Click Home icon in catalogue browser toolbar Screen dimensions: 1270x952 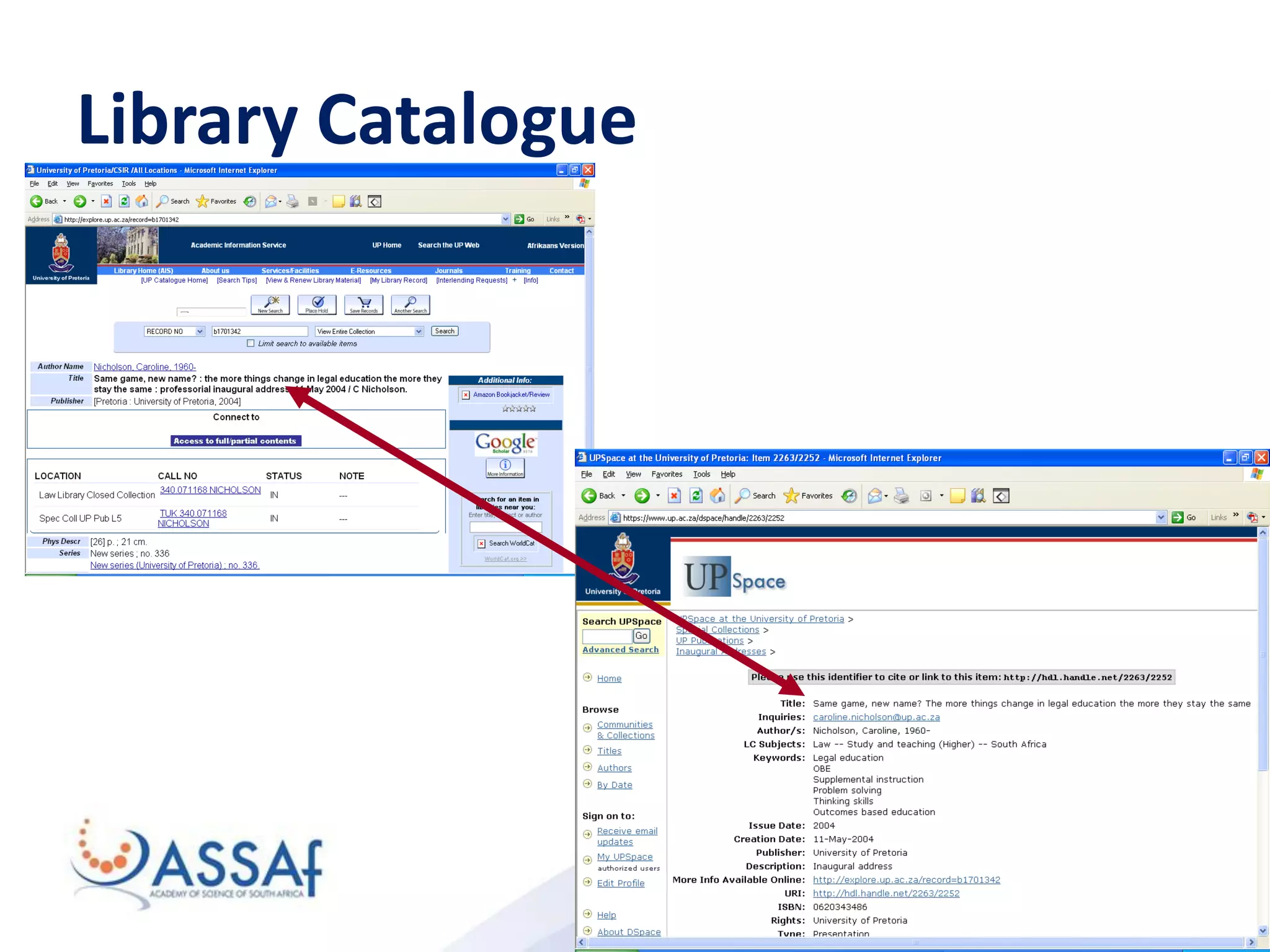pyautogui.click(x=142, y=201)
